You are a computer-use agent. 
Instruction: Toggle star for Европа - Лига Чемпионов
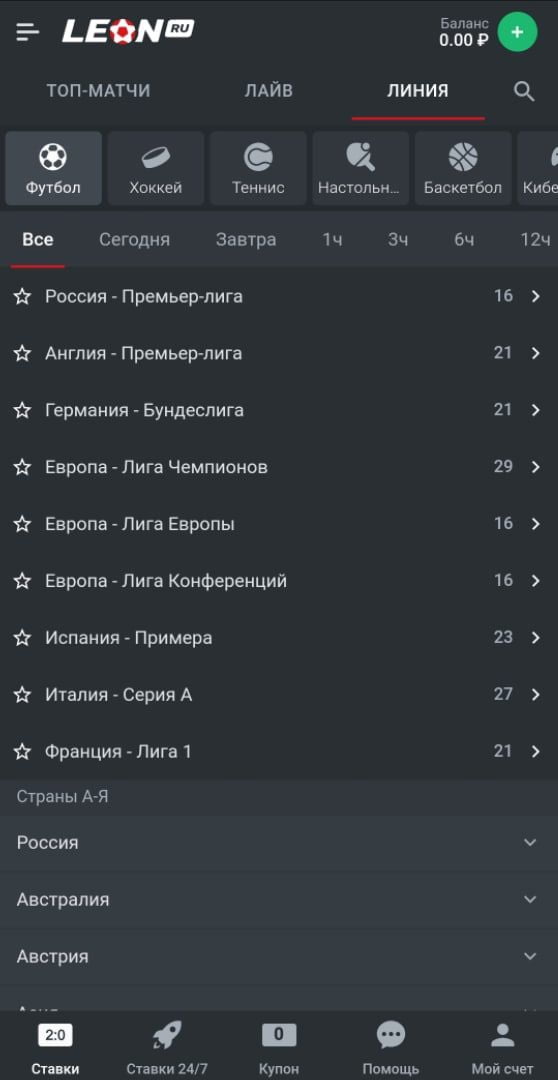(x=23, y=467)
